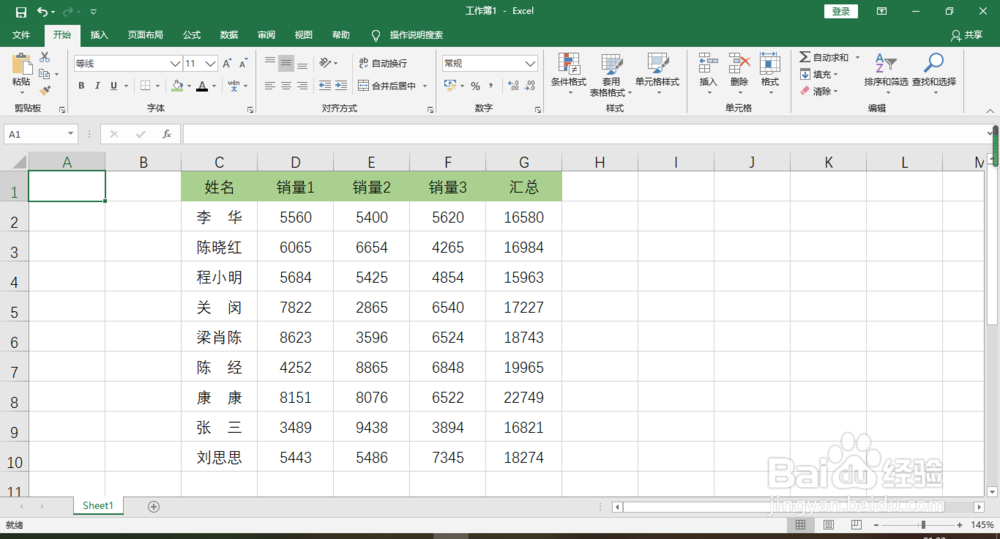Toggle underline formatting
1000x539 pixels.
click(114, 85)
